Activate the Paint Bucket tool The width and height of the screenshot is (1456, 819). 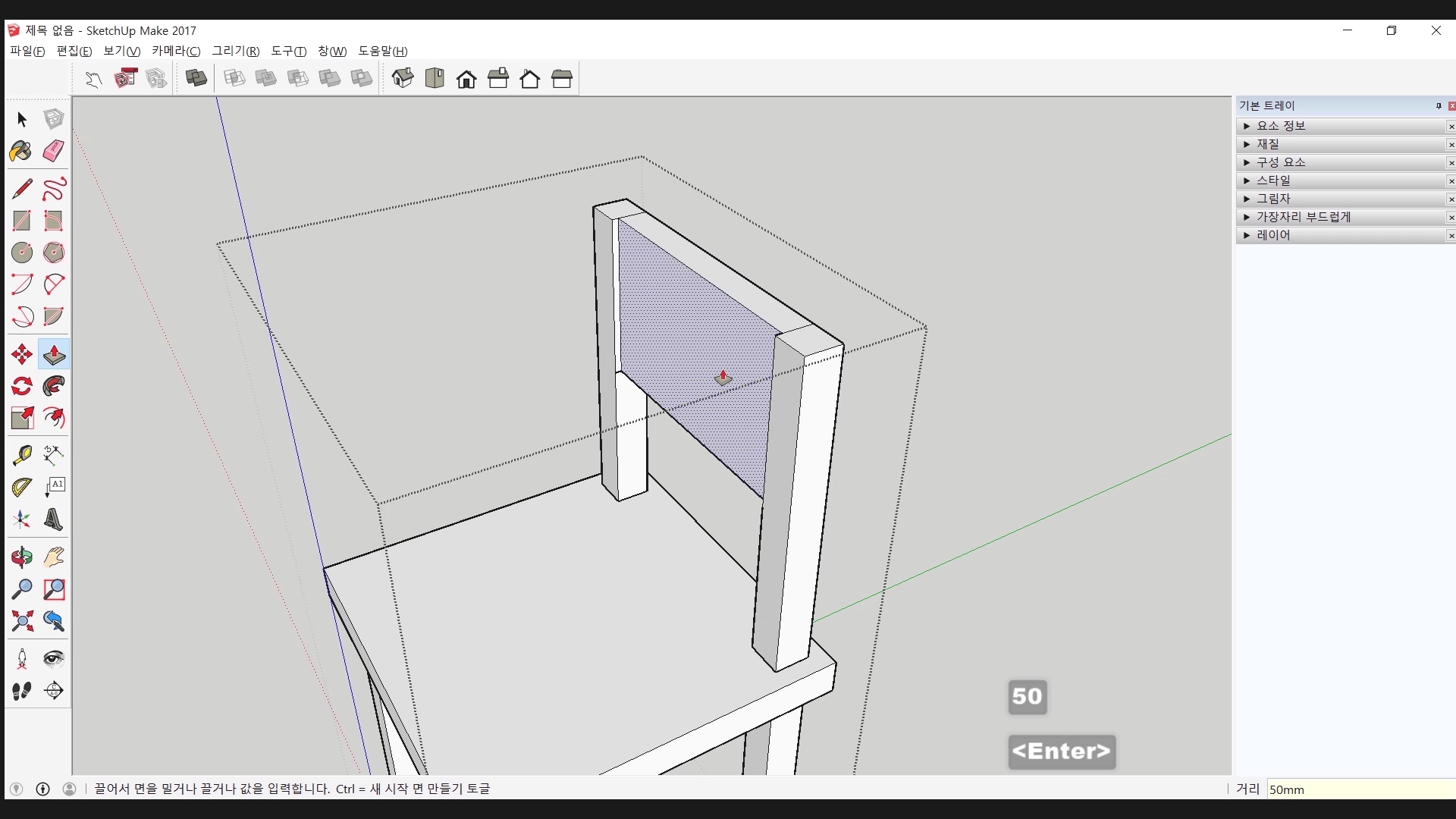(x=21, y=151)
